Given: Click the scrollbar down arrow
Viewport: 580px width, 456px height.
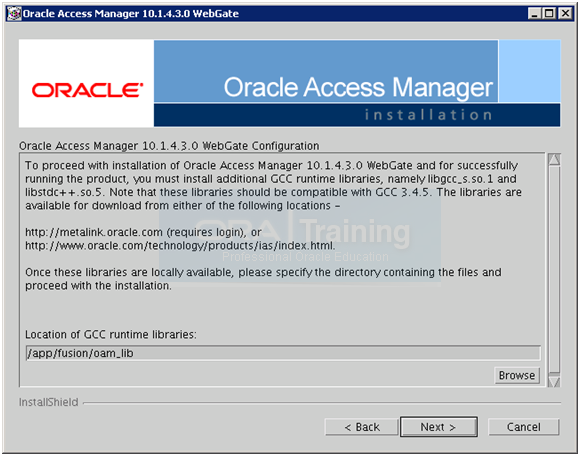Looking at the screenshot, I should point(554,381).
